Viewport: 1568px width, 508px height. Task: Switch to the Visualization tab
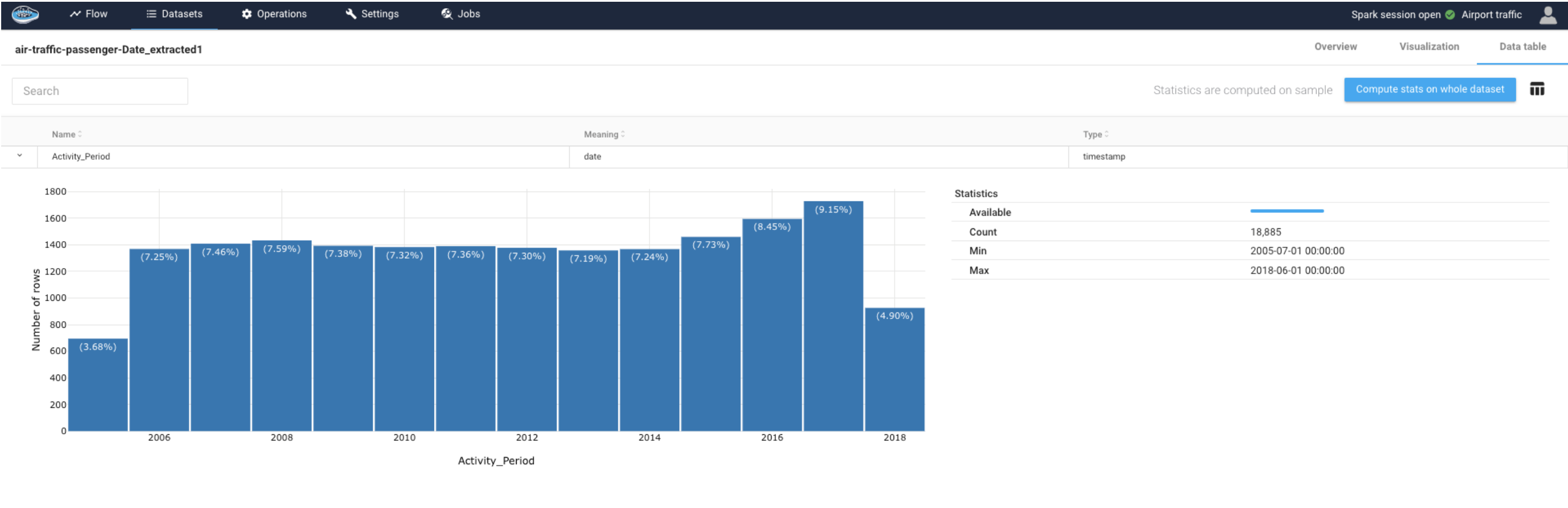point(1429,46)
